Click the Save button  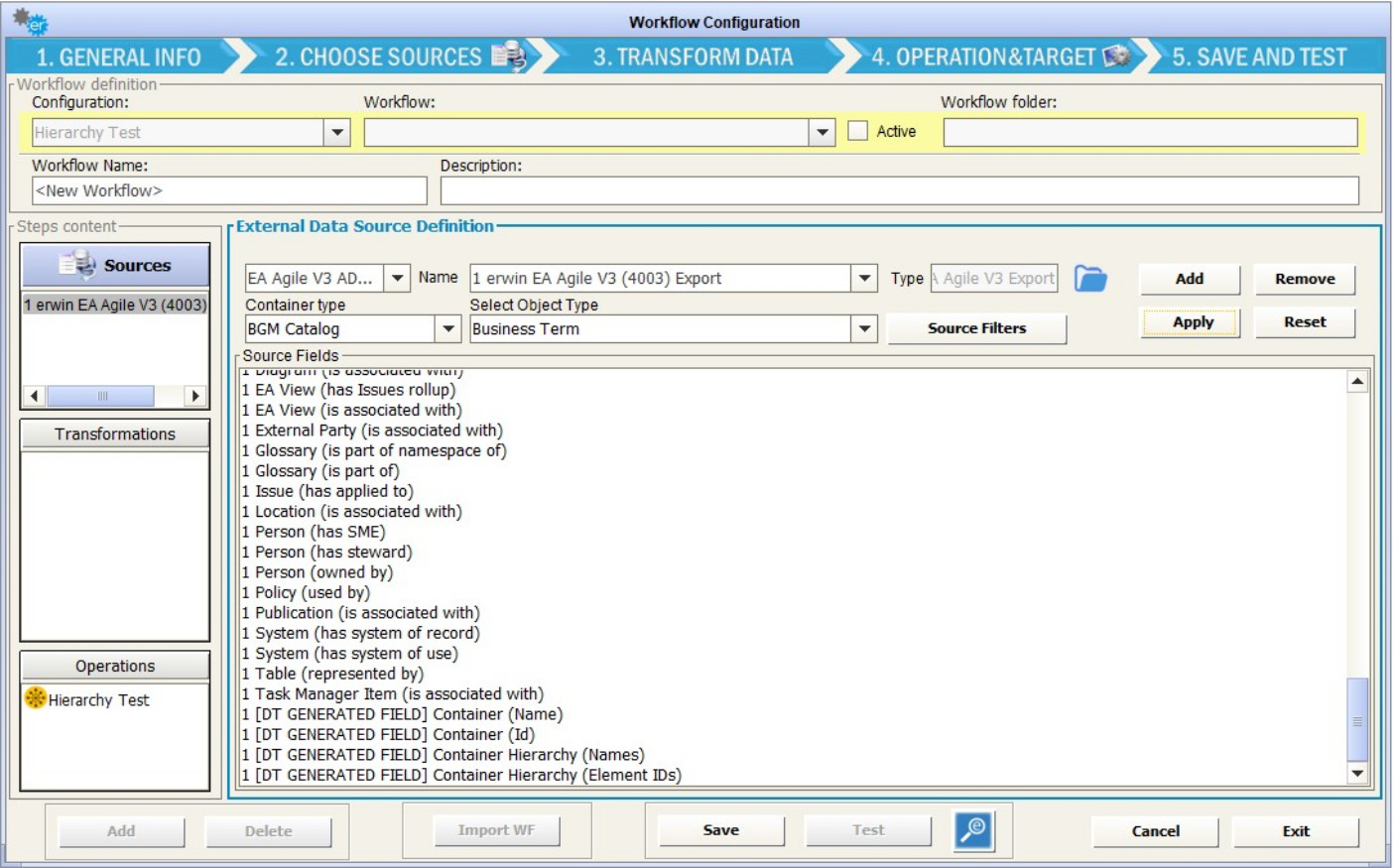pos(720,830)
